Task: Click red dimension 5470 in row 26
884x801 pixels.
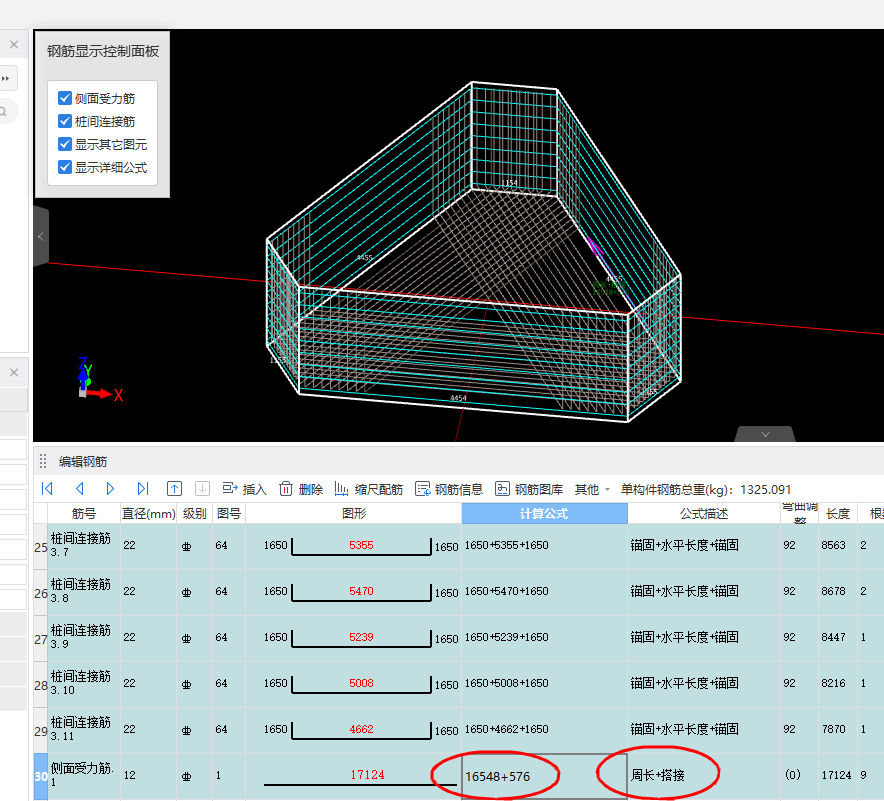Action: click(x=361, y=591)
